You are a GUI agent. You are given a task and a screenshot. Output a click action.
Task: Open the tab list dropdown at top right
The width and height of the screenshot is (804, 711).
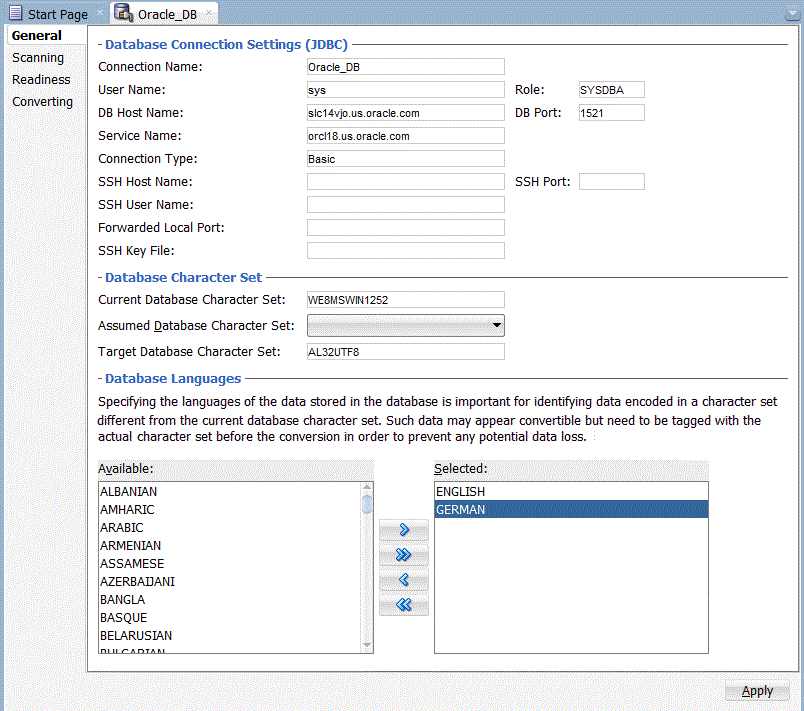click(792, 15)
